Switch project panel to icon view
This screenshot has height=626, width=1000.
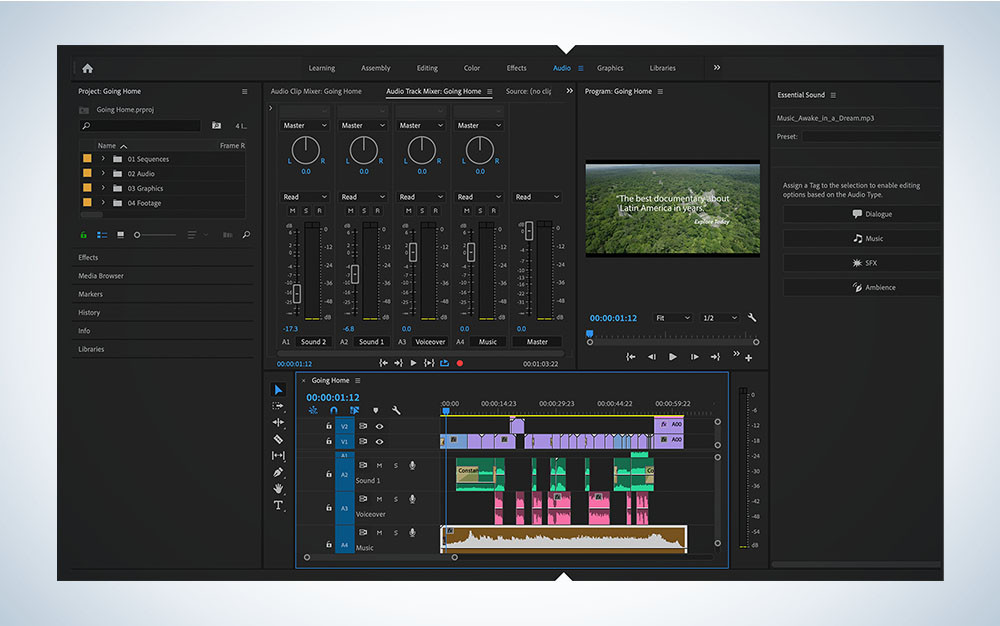pyautogui.click(x=121, y=235)
